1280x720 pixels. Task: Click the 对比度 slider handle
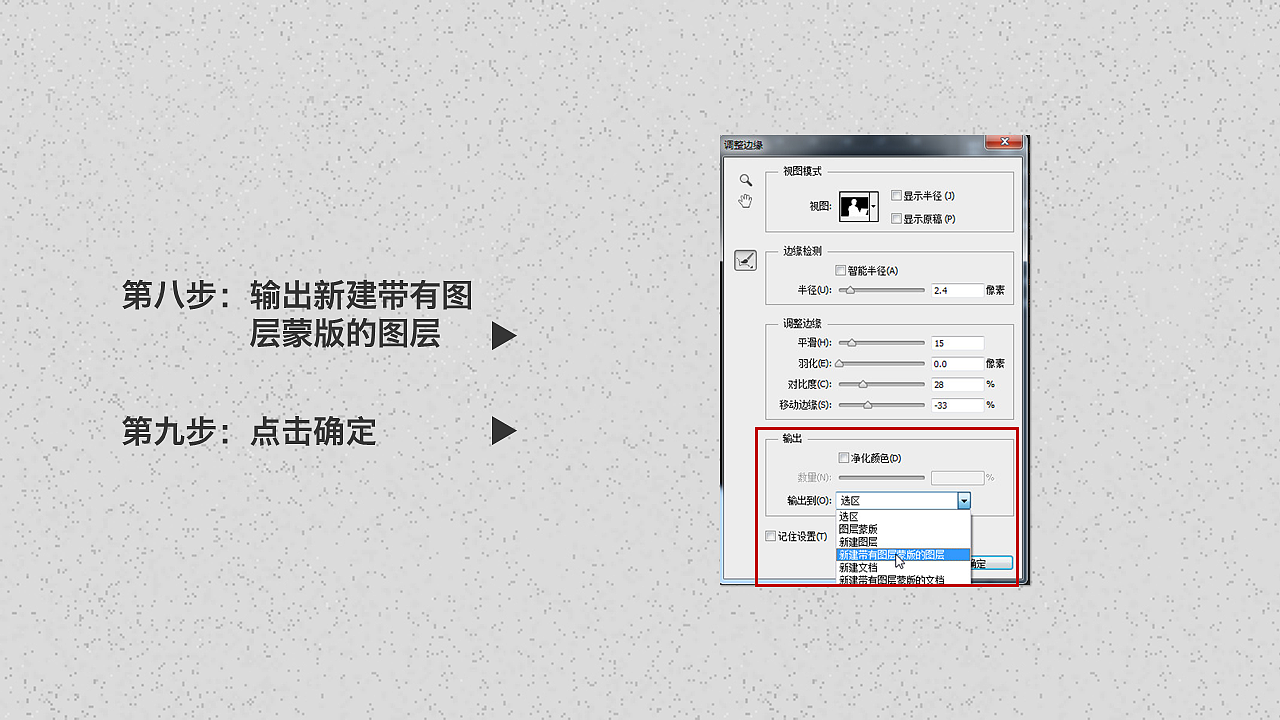coord(863,385)
